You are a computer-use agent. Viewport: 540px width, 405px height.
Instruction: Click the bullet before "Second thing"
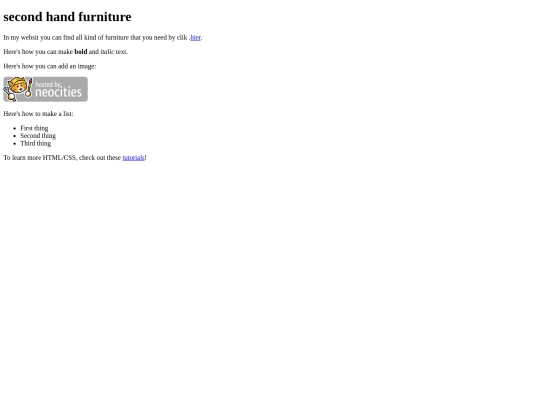click(x=14, y=136)
